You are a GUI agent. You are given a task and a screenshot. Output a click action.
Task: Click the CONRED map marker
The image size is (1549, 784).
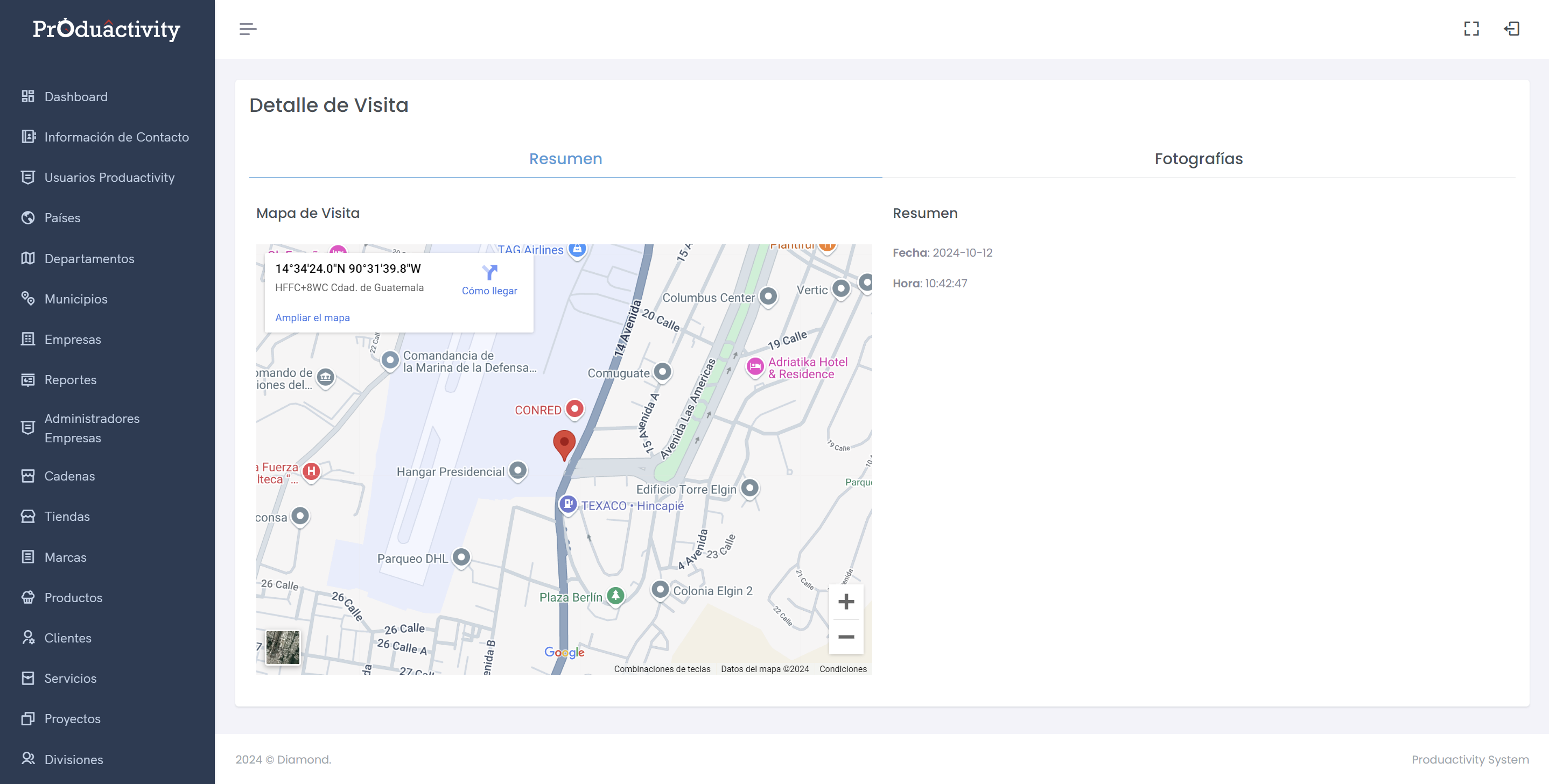point(575,409)
